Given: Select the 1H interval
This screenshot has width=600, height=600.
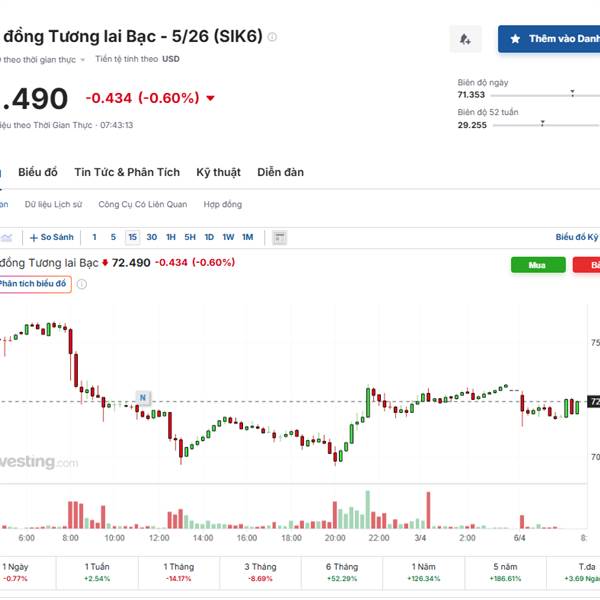Looking at the screenshot, I should 171,237.
